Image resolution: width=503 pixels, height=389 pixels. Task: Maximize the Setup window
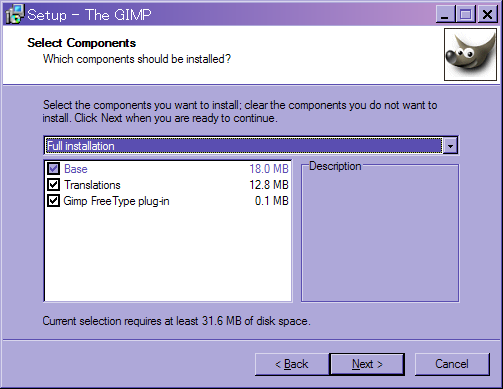(466, 15)
